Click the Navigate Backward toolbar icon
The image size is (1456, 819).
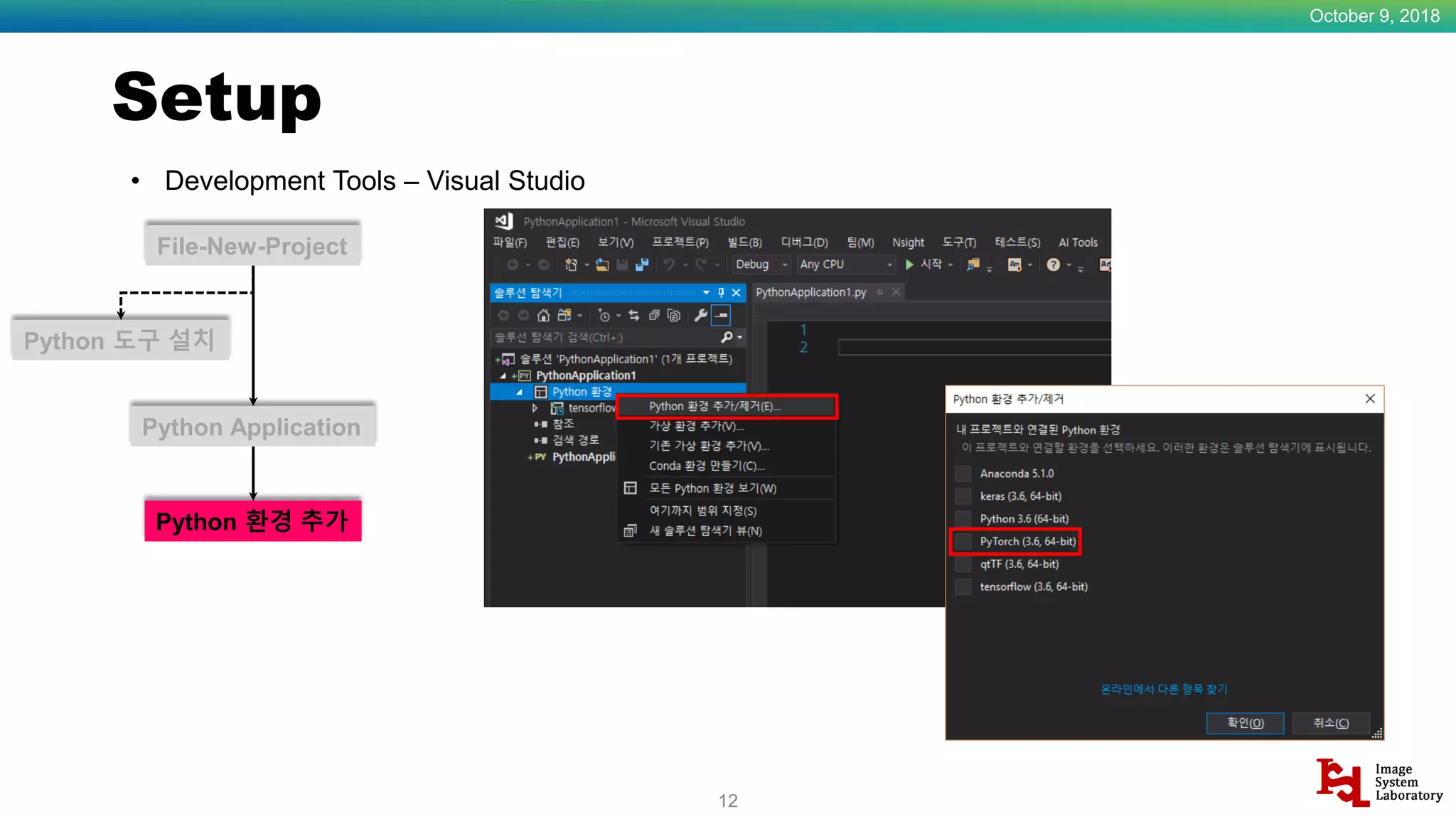coord(513,264)
